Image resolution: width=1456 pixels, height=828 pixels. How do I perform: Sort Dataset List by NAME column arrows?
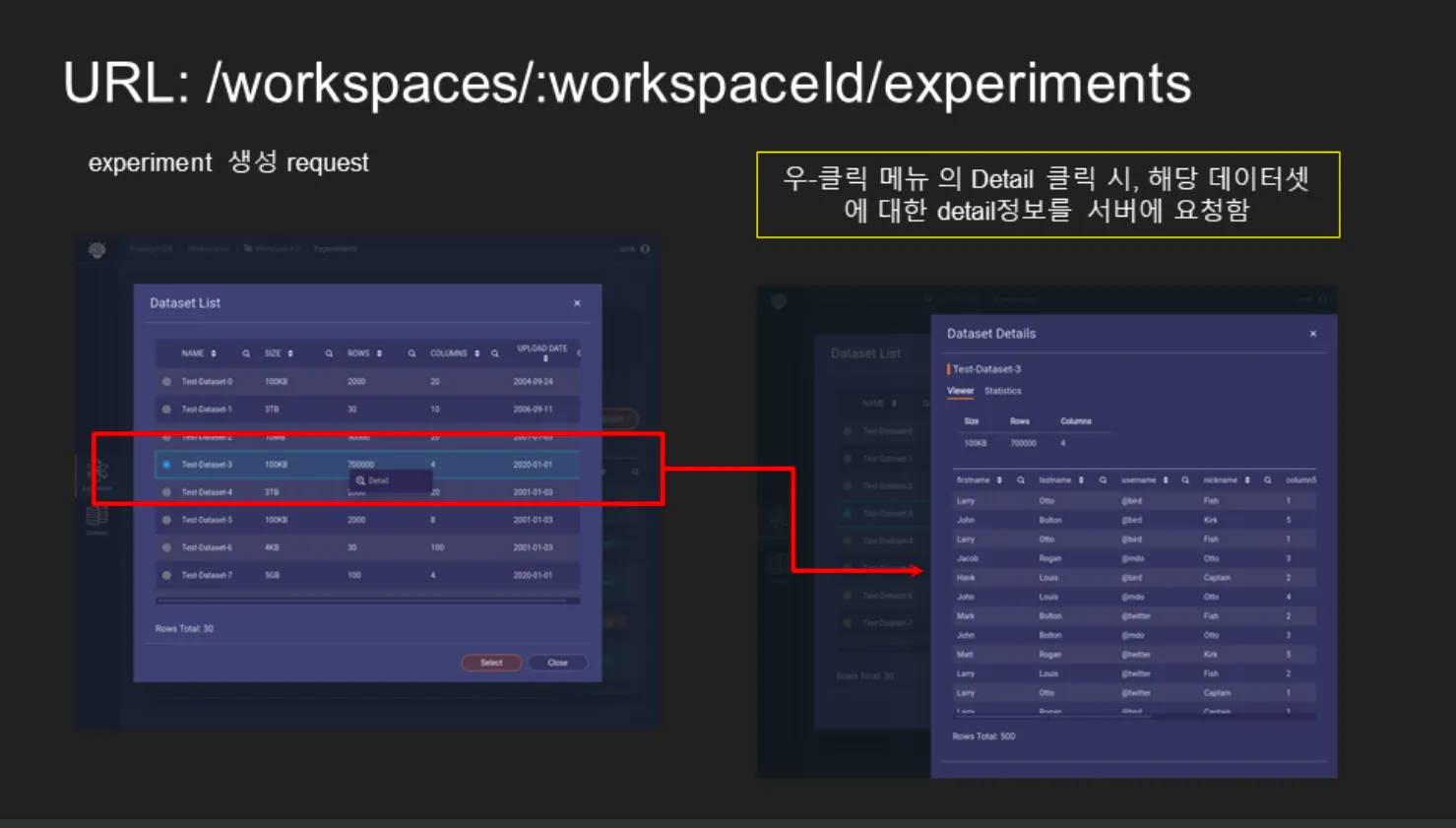pyautogui.click(x=214, y=353)
